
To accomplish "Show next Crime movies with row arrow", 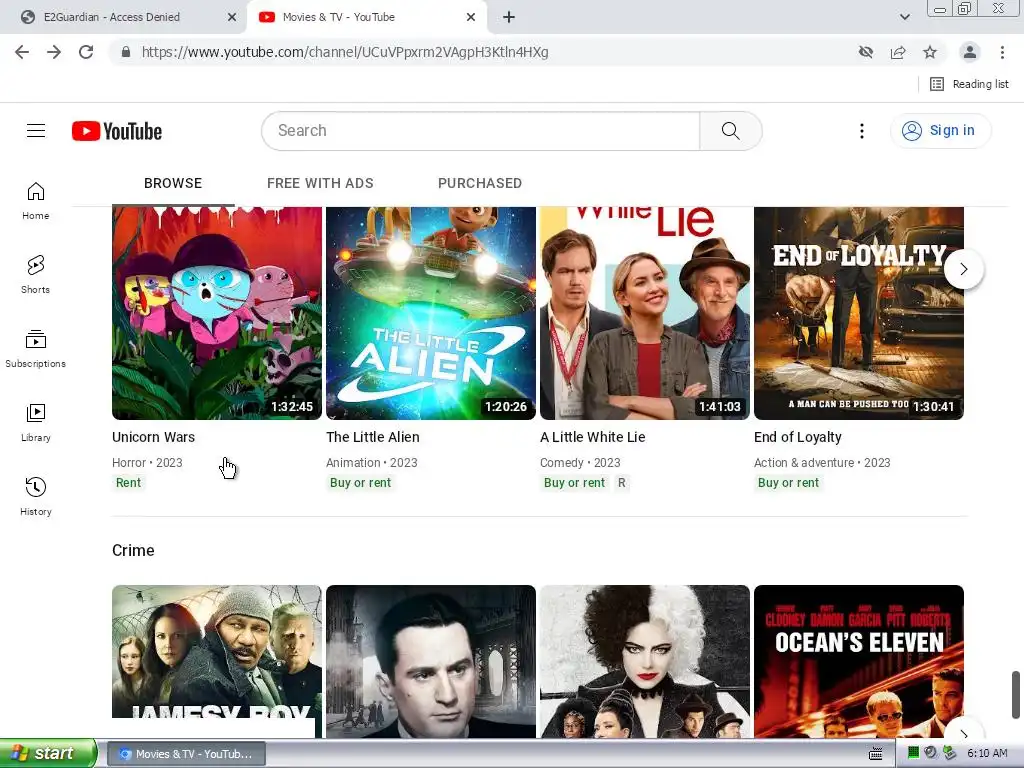I will 963,730.
